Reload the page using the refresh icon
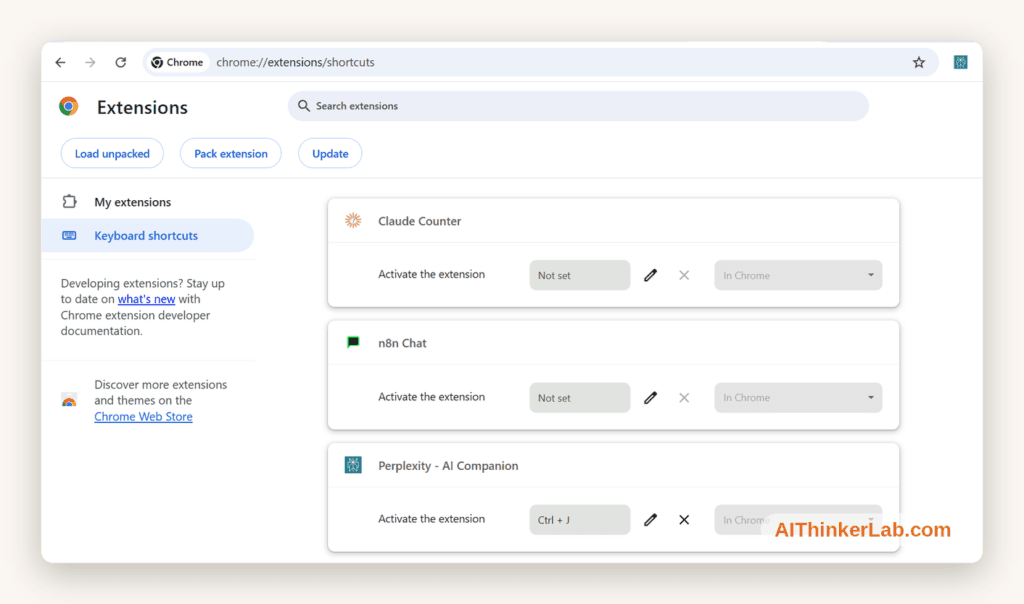 [x=121, y=62]
